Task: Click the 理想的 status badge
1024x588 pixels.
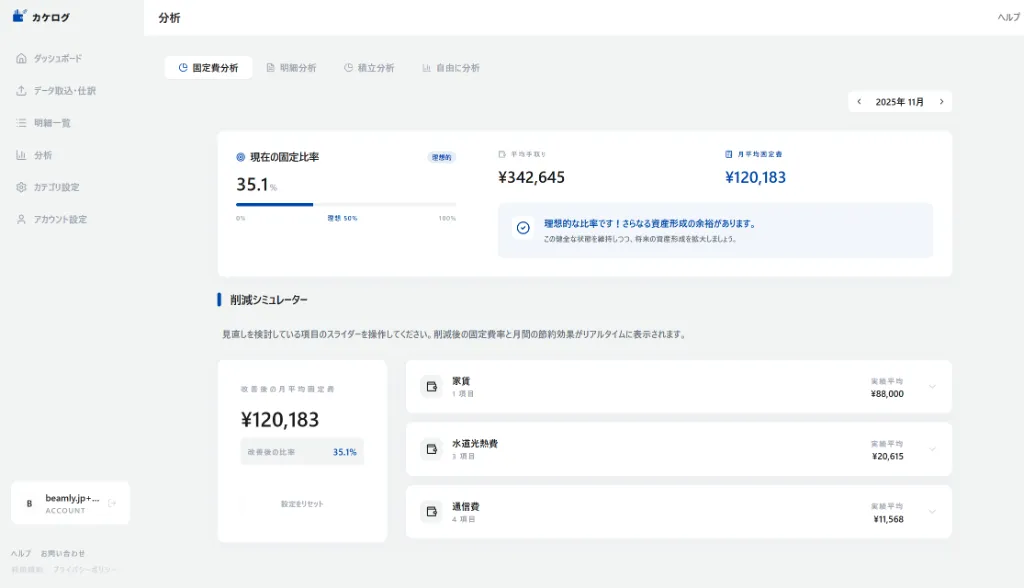Action: click(441, 157)
